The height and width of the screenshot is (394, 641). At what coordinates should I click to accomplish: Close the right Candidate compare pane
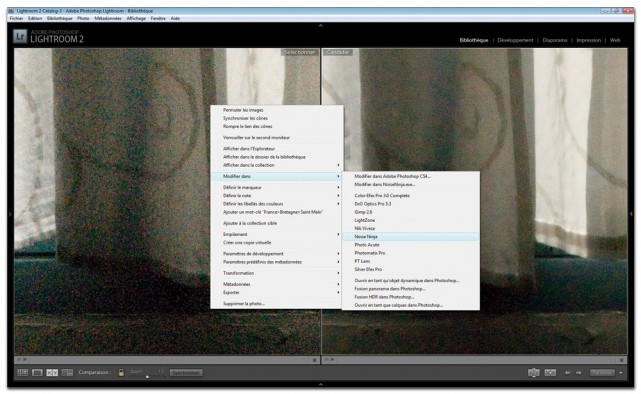[621, 360]
